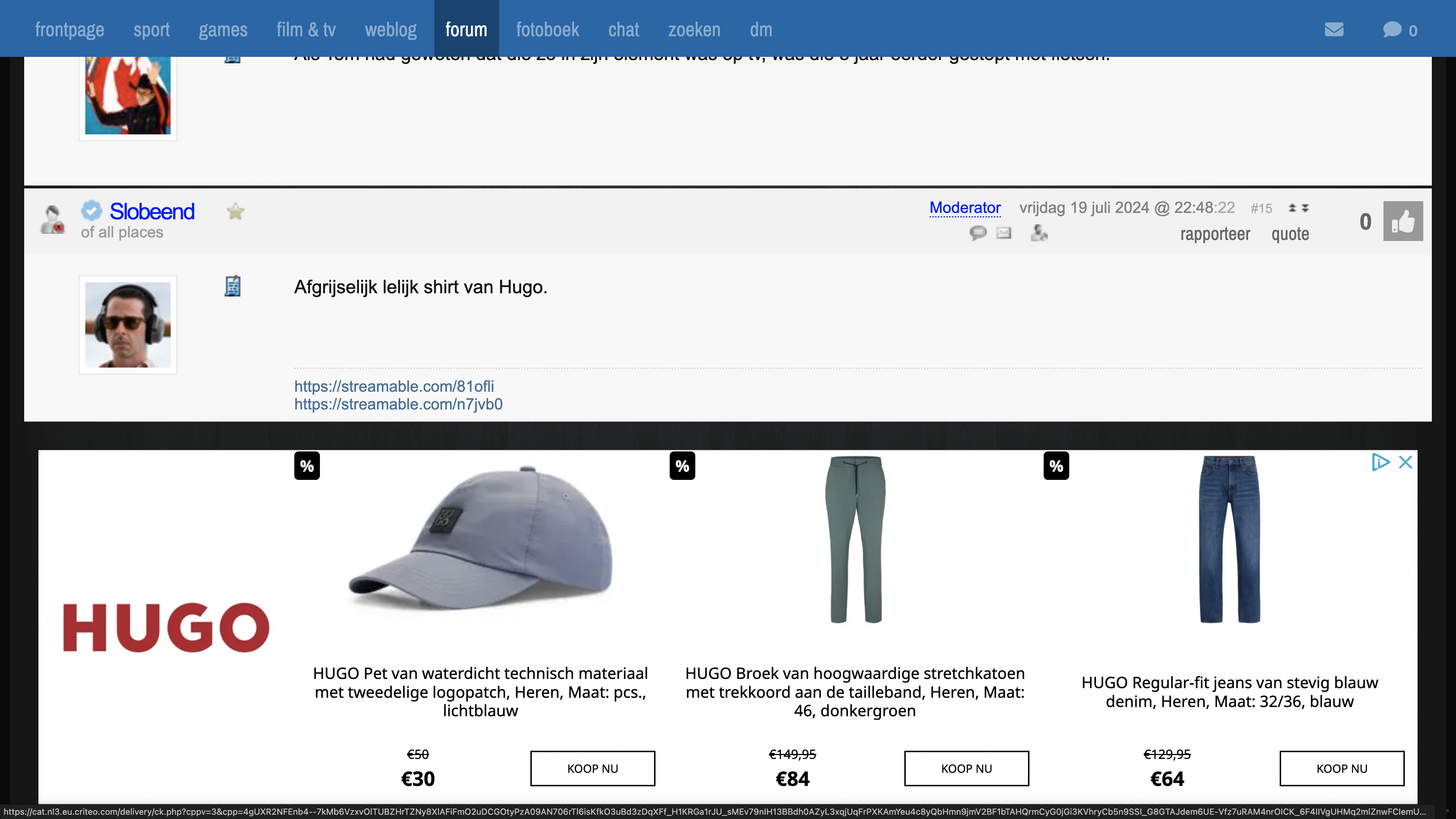Open the post permalink #15
Image resolution: width=1456 pixels, height=819 pixels.
1261,209
